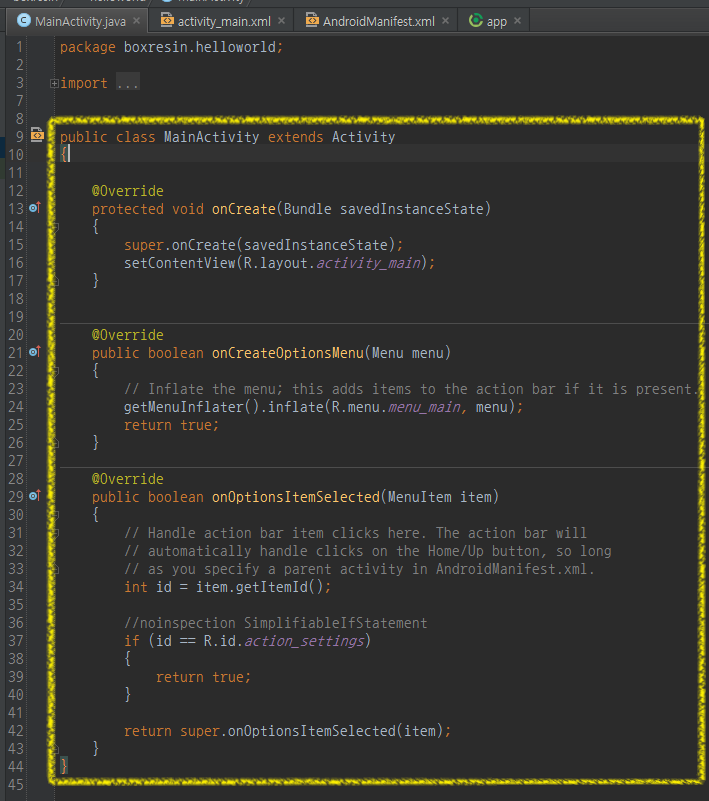Click the package name boxresin.helloworld
The height and width of the screenshot is (801, 709).
coord(200,47)
